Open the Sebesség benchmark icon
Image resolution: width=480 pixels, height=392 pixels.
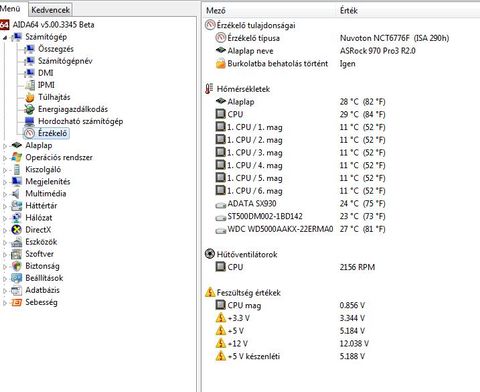point(16,302)
